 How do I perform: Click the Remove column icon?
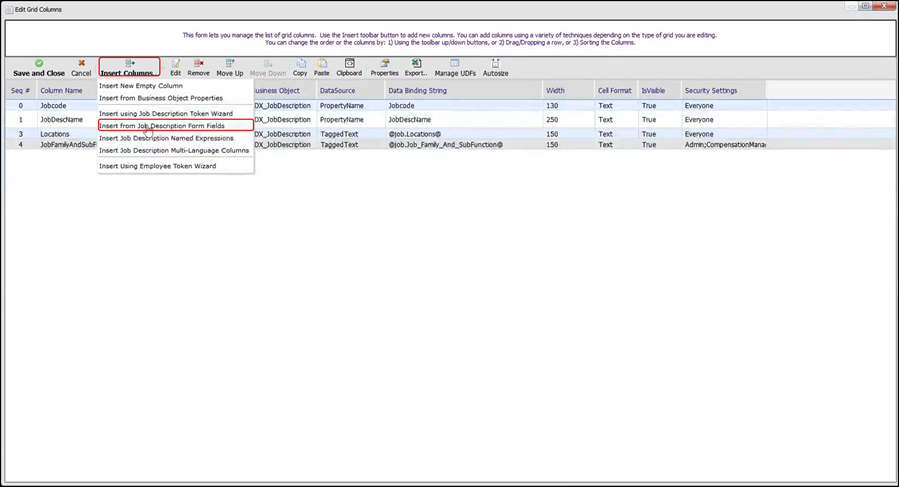(x=198, y=68)
